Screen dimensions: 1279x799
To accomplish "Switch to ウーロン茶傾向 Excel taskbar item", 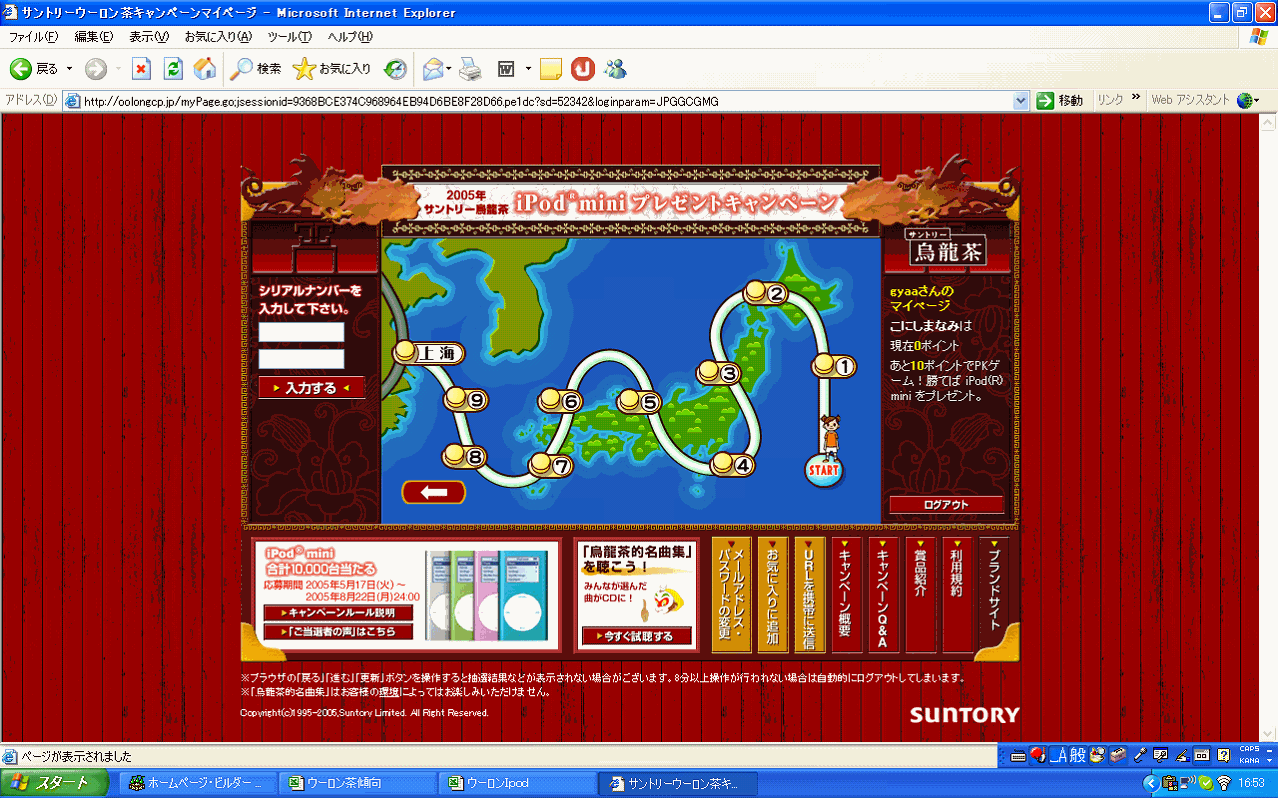I will pyautogui.click(x=358, y=783).
